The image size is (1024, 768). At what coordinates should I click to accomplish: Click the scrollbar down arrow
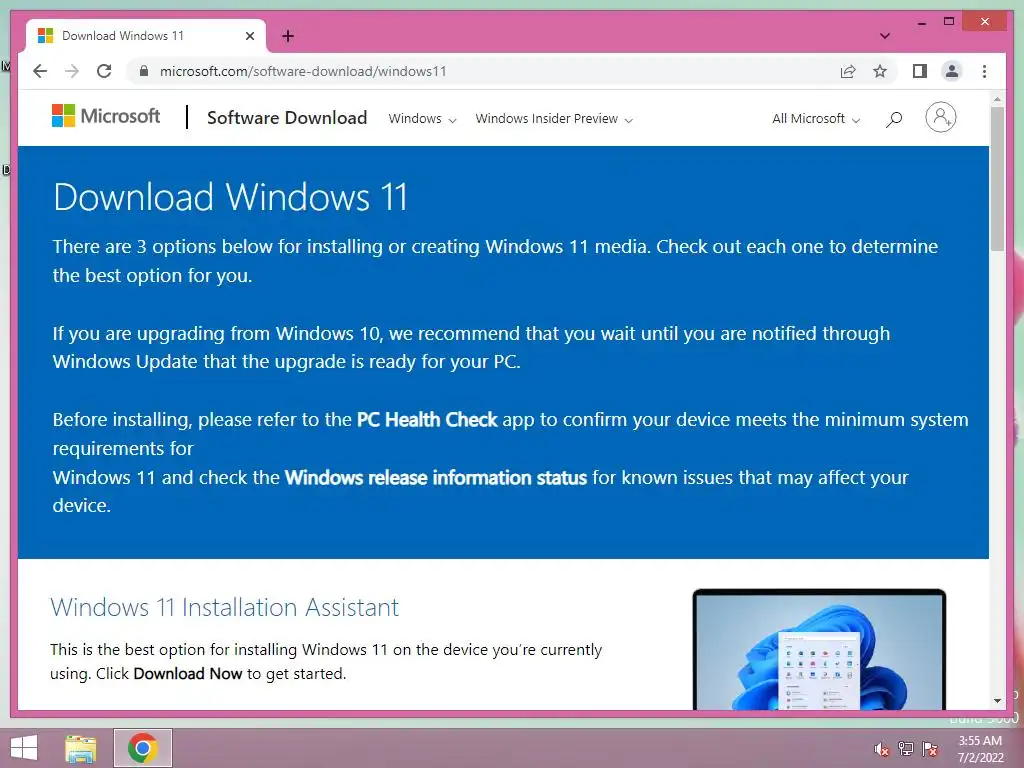point(997,701)
